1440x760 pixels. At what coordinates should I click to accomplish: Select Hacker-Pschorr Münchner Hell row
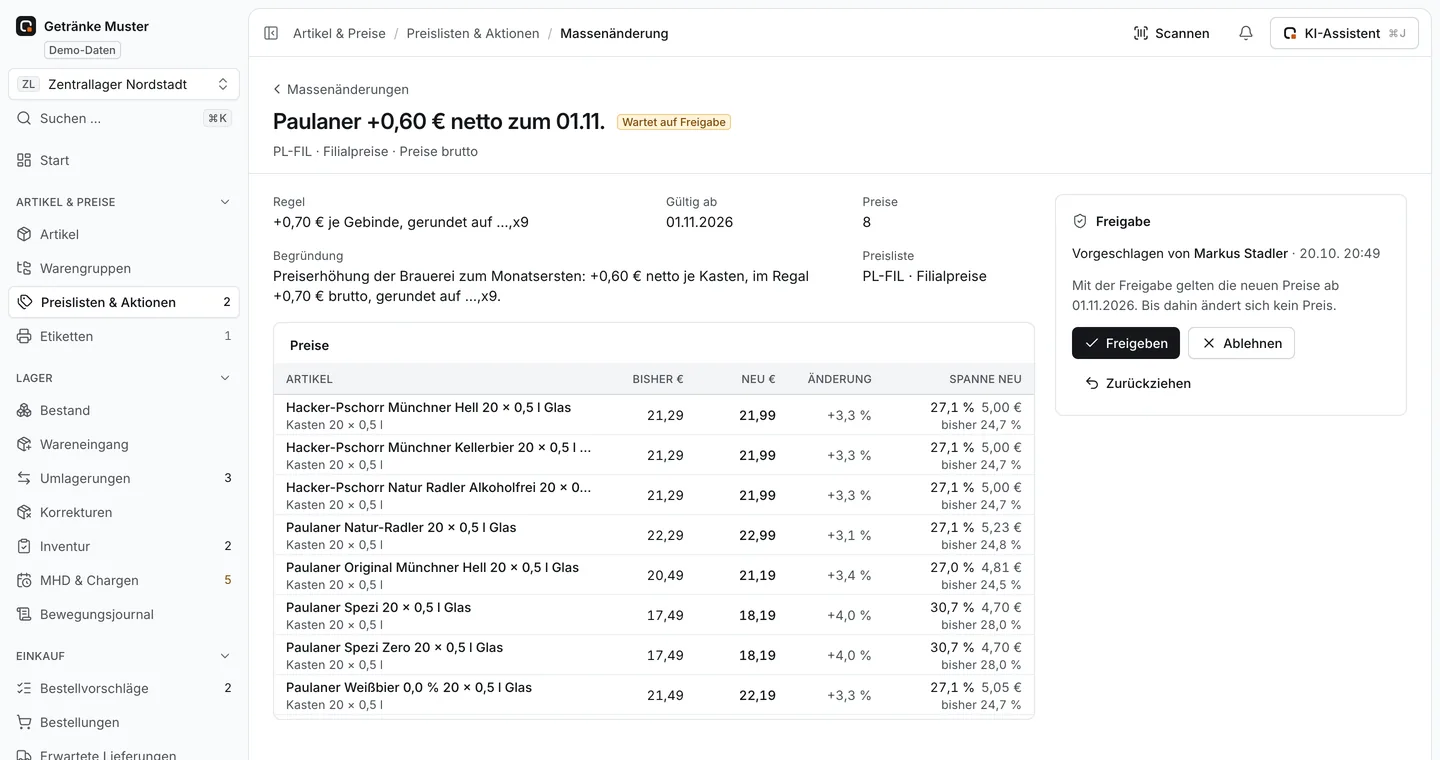(x=654, y=415)
